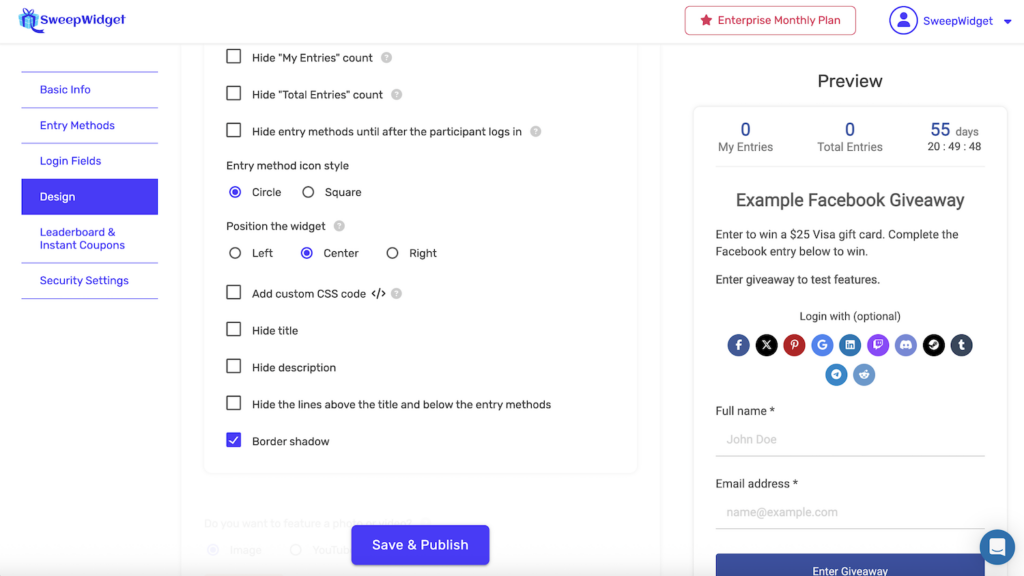Sign in using the Twitch icon
The height and width of the screenshot is (576, 1024).
(x=878, y=345)
